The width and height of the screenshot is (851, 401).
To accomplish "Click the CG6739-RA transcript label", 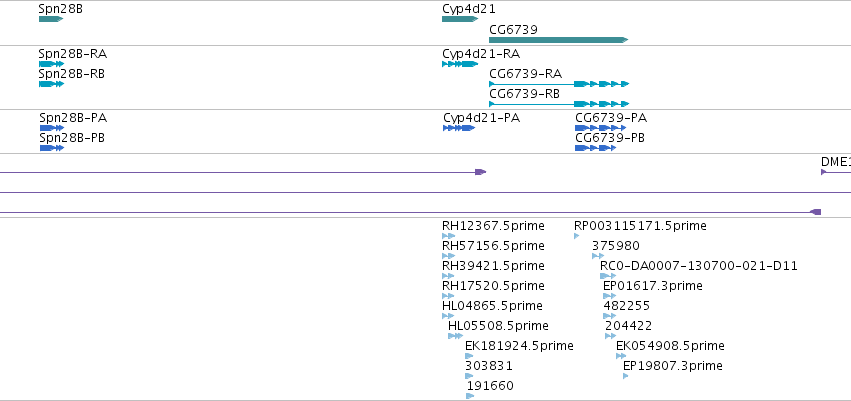I will (525, 74).
